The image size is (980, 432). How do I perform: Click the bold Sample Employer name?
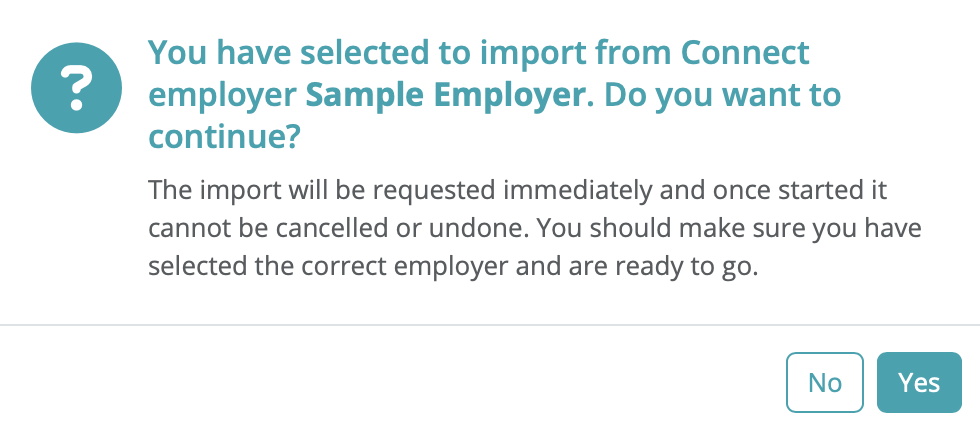pos(445,96)
